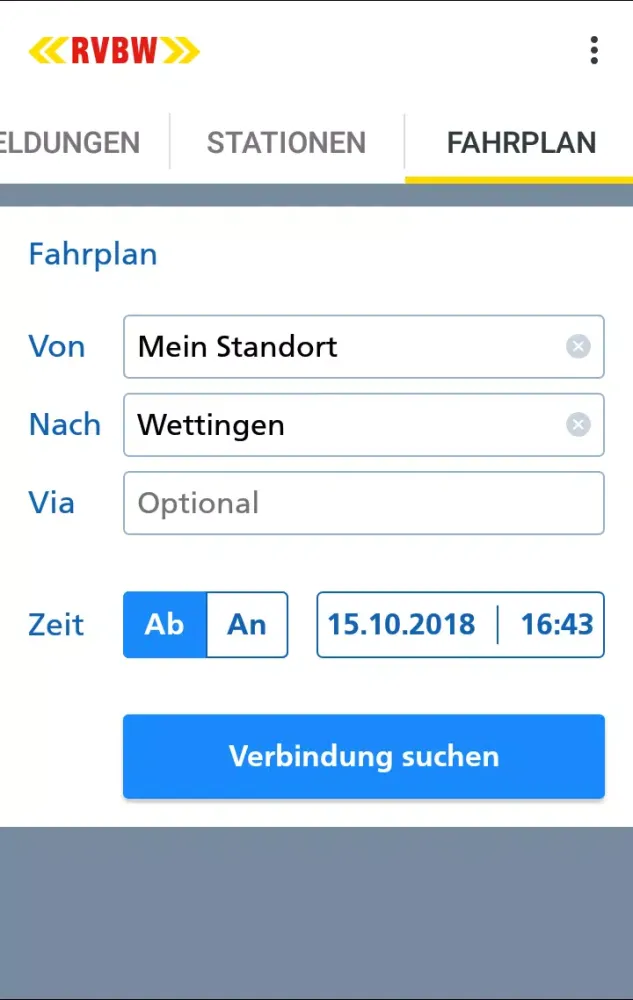Switch to the Meldungen tab
The image size is (633, 1000).
tap(70, 143)
